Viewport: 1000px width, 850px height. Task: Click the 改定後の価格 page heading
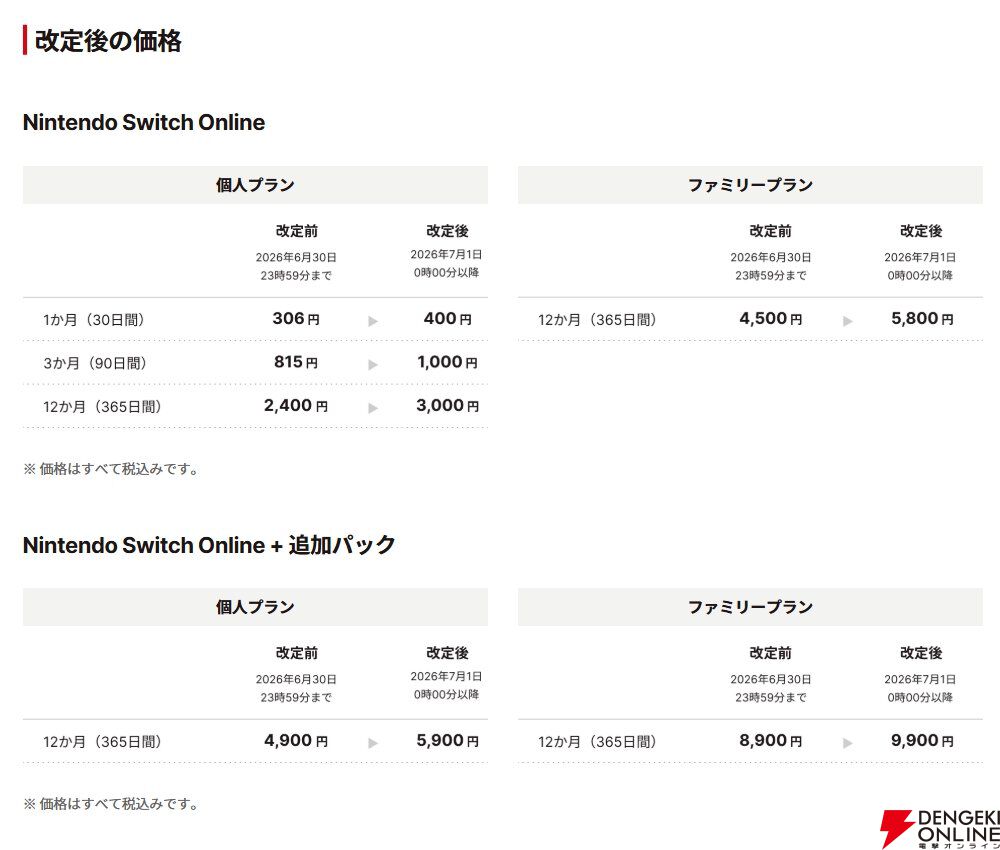(108, 41)
